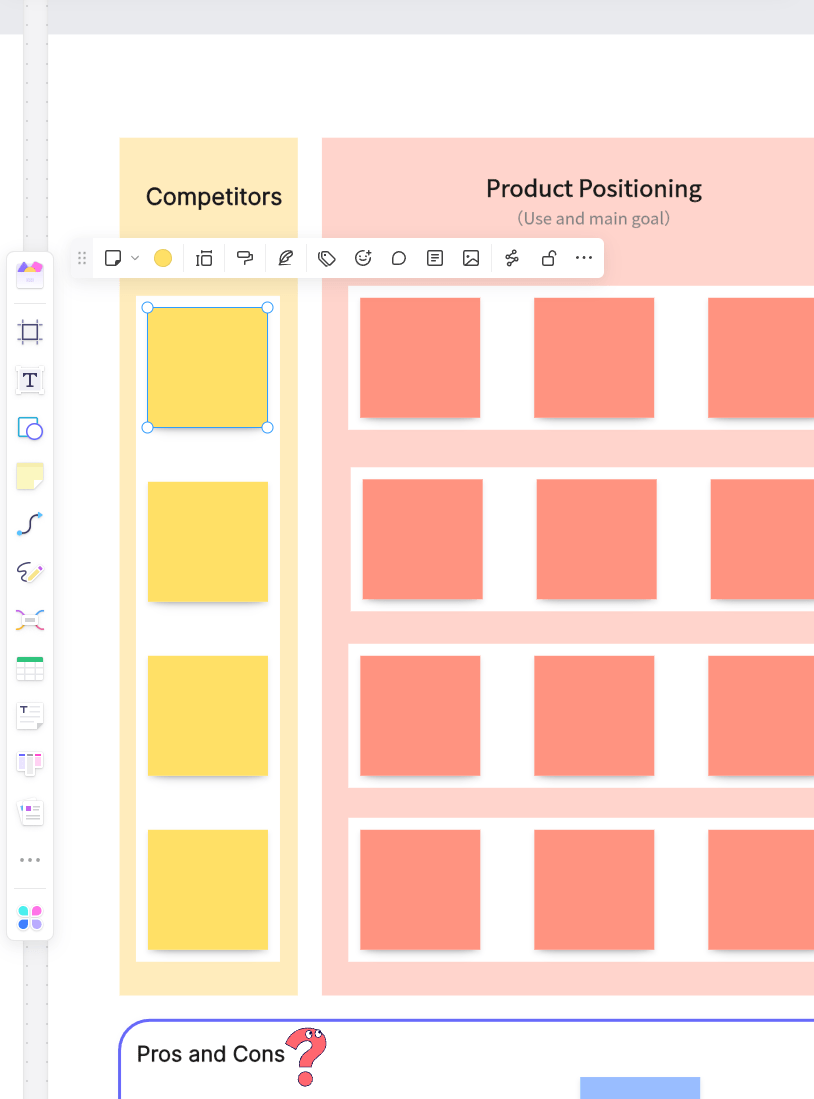814x1099 pixels.
Task: Add an emoji reaction to the note
Action: 362,258
